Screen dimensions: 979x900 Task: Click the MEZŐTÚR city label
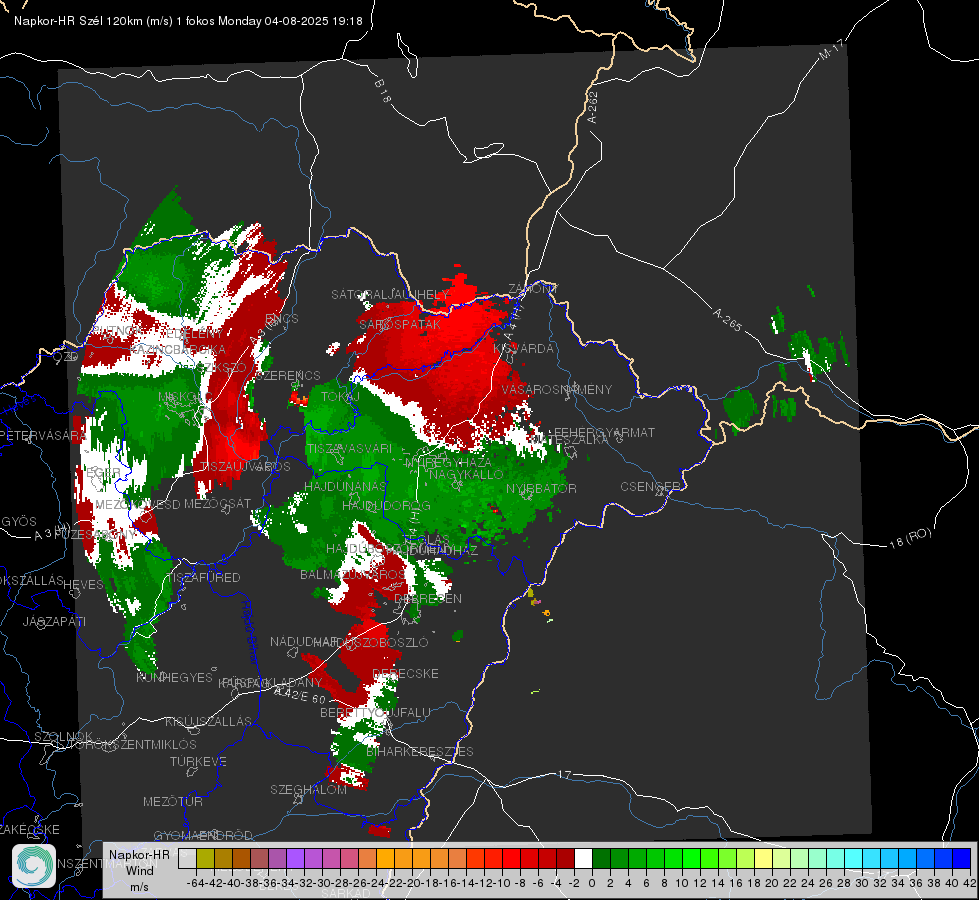coord(173,801)
